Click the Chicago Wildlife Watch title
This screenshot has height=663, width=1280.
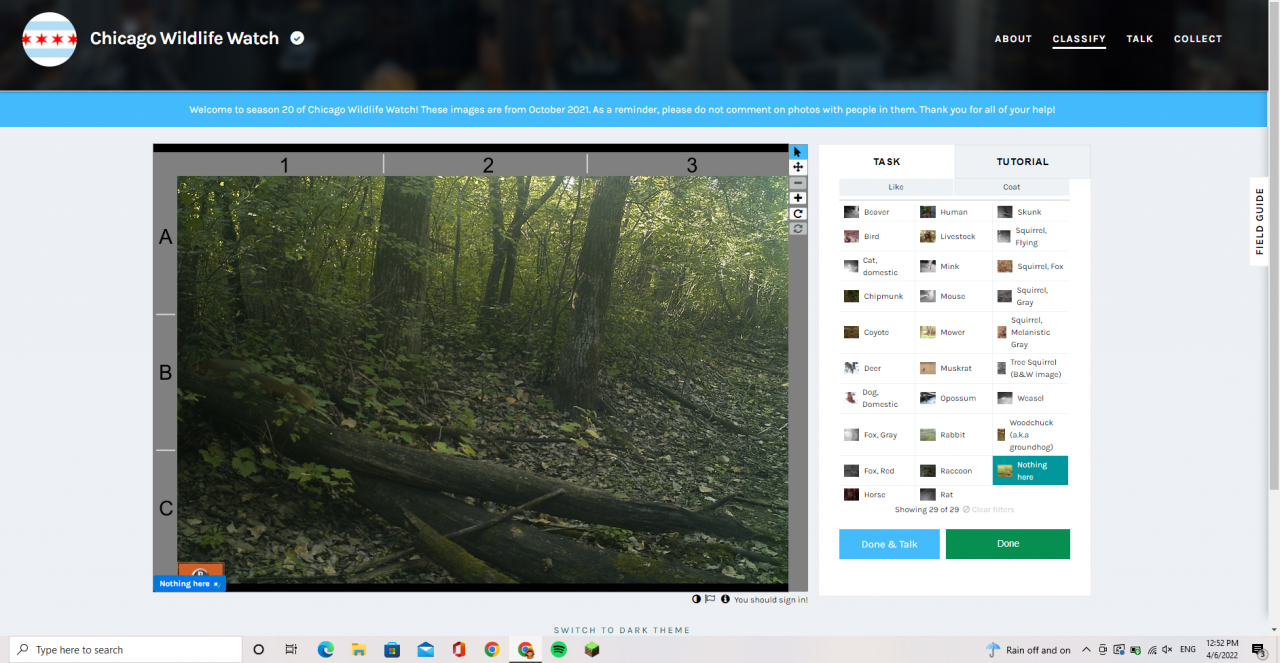coord(184,38)
